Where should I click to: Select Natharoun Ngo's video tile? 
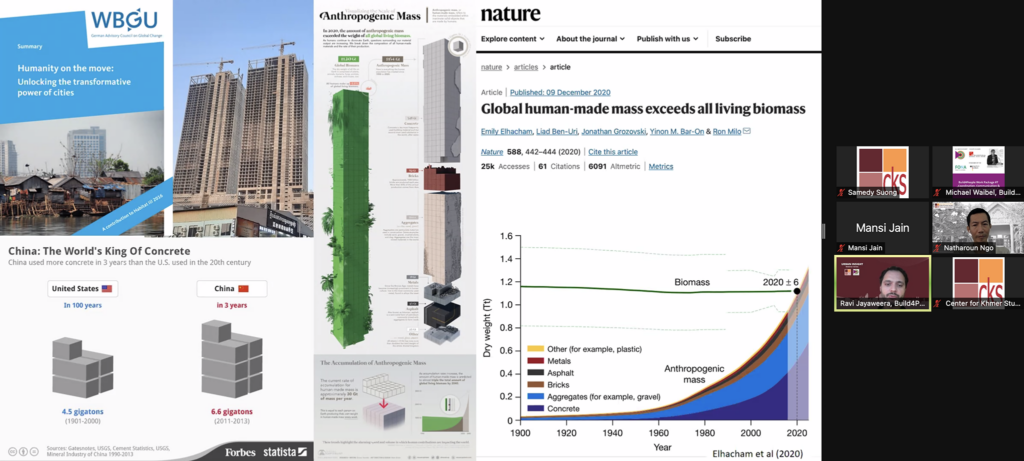point(978,228)
